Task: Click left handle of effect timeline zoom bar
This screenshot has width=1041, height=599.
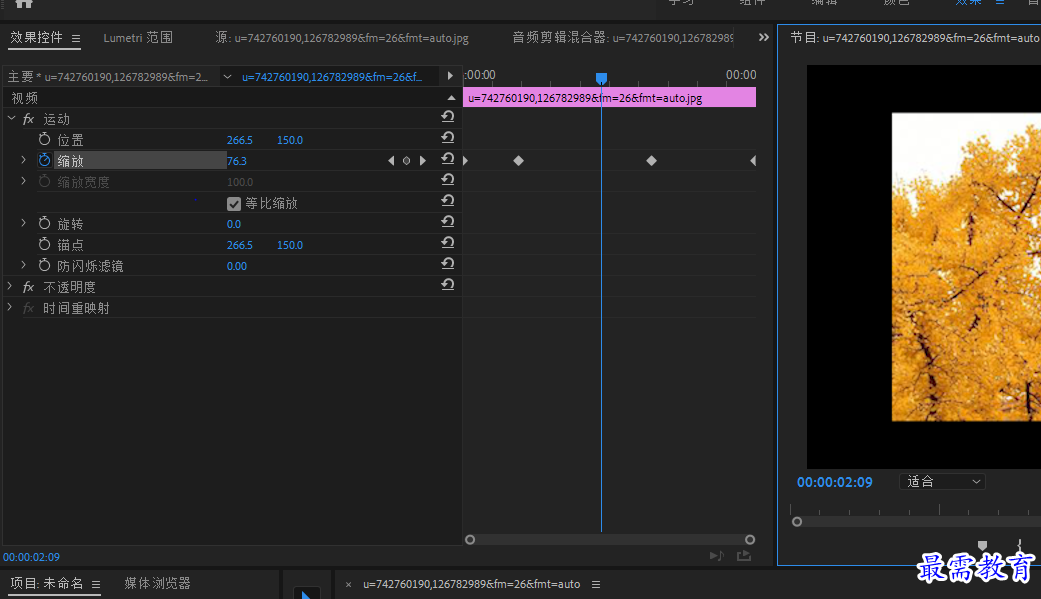Action: [470, 540]
